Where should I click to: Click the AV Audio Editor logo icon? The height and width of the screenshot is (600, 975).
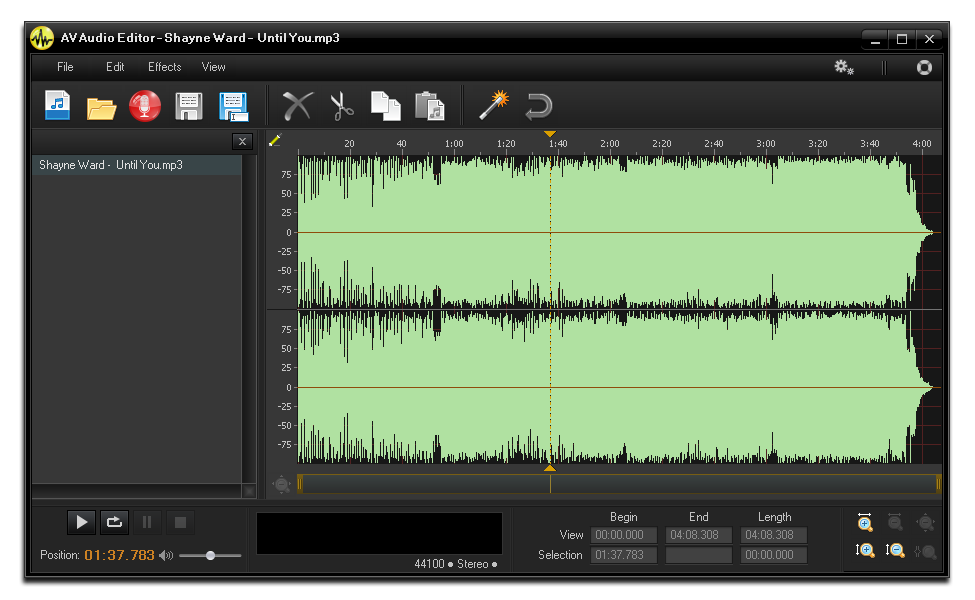click(x=42, y=39)
